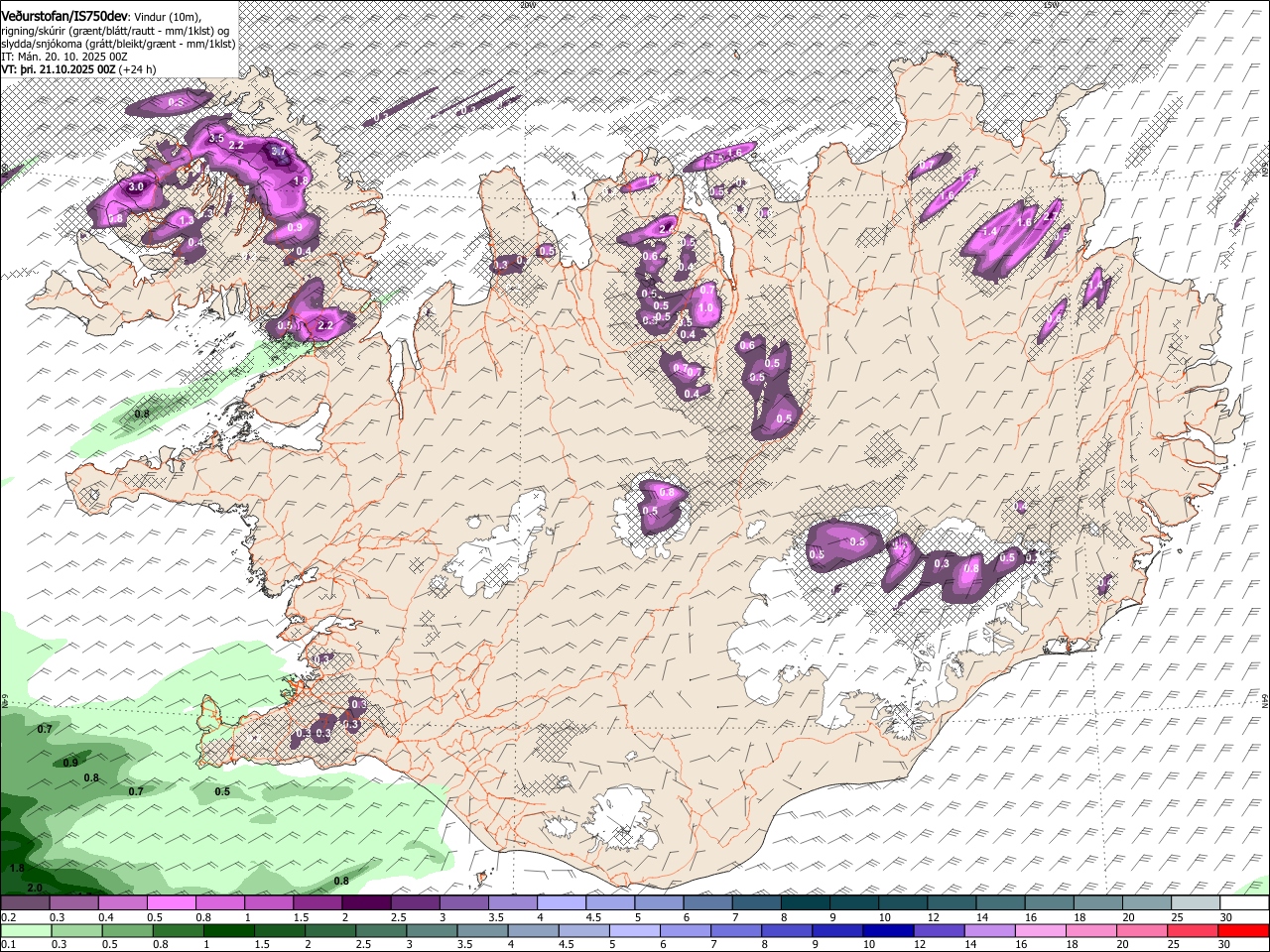Viewport: 1270px width, 952px height.
Task: Select upper legend swatch between 0.2 and 0.3
Action: click(25, 902)
